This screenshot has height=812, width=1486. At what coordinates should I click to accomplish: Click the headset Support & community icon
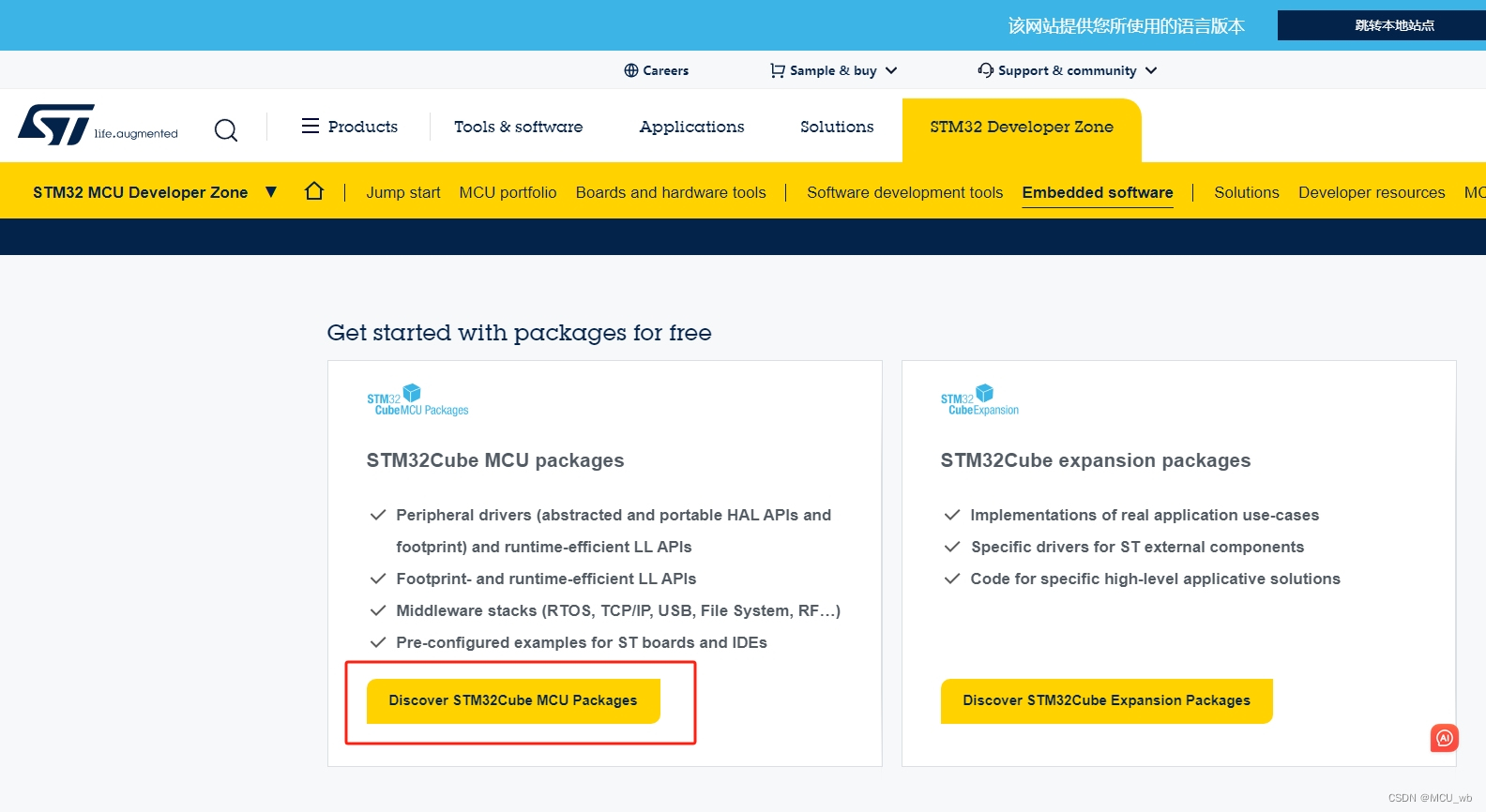[985, 70]
